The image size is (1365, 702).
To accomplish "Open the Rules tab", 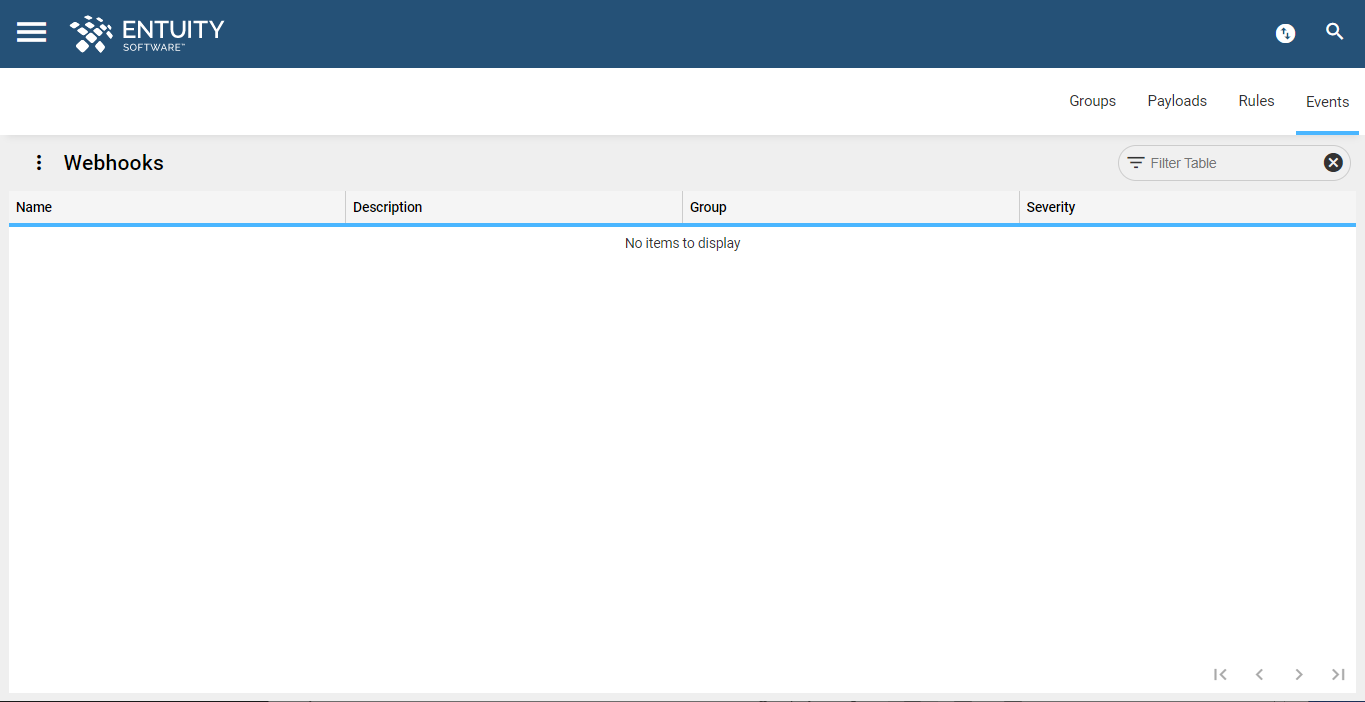I will pyautogui.click(x=1256, y=101).
